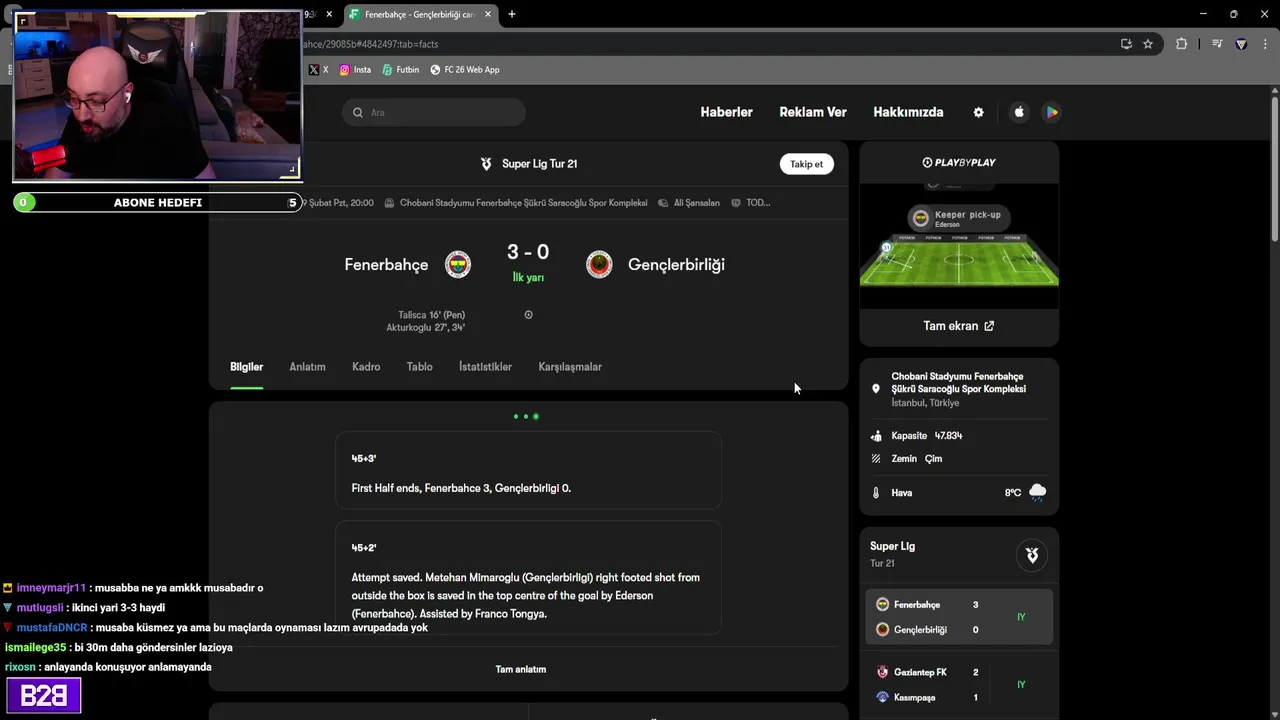Open the media control icon in Chrome toolbar
Image resolution: width=1280 pixels, height=720 pixels.
point(1217,44)
